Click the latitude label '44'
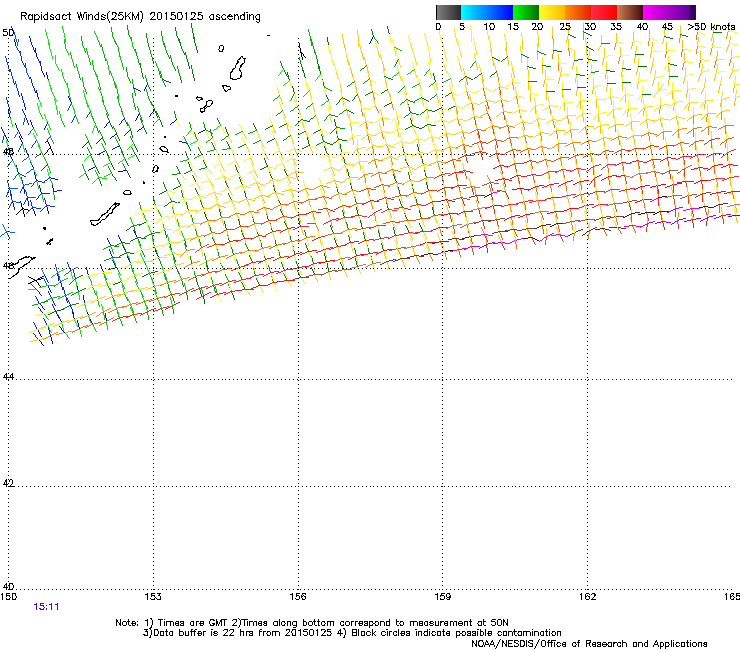This screenshot has height=650, width=740. pyautogui.click(x=8, y=377)
